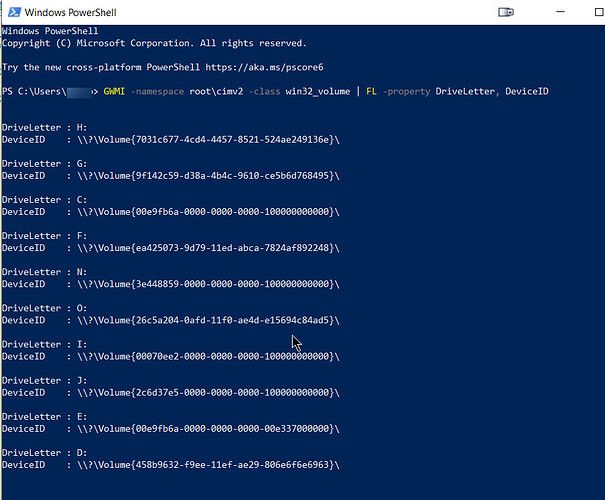
Task: Click the DriveLetter C: line
Action: click(x=44, y=200)
